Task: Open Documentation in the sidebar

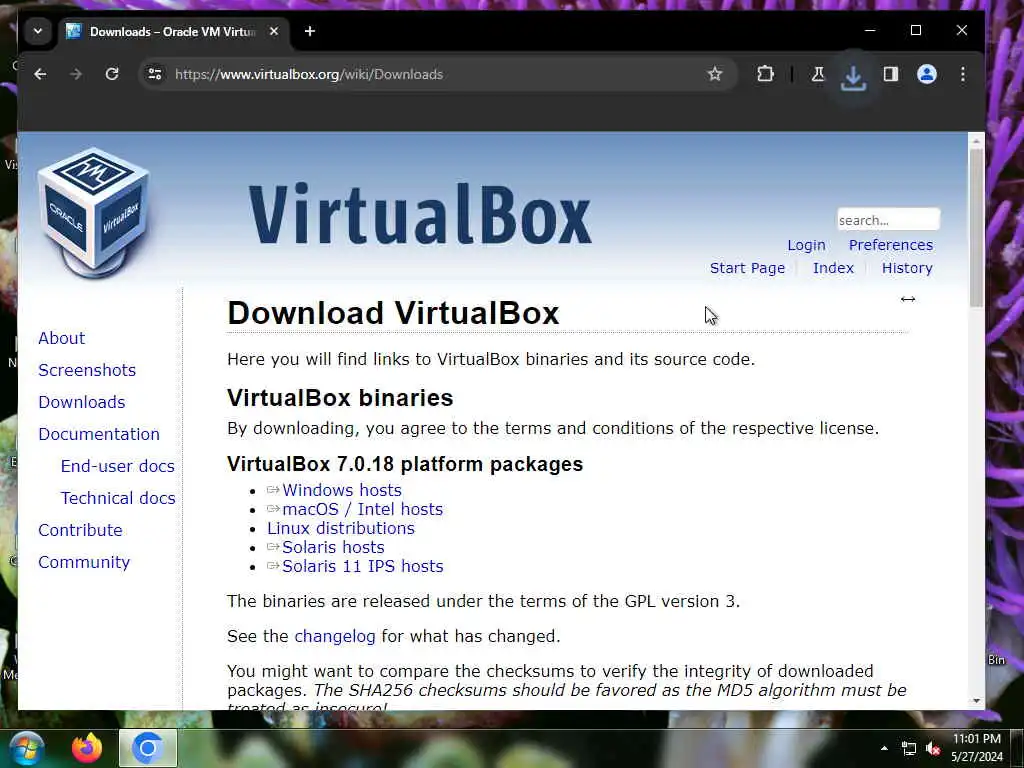Action: (99, 434)
